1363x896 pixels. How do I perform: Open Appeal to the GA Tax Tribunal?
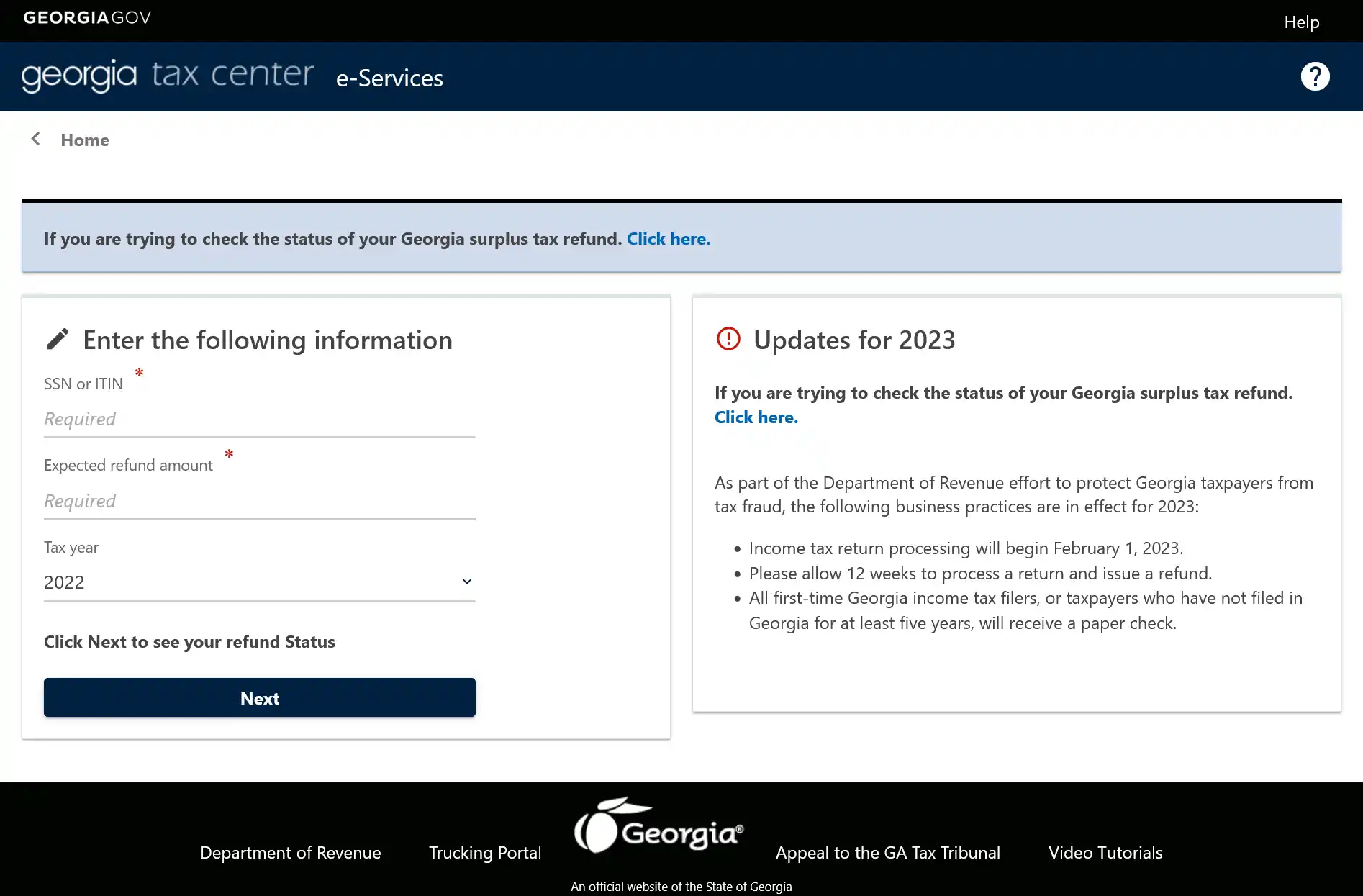(x=887, y=853)
